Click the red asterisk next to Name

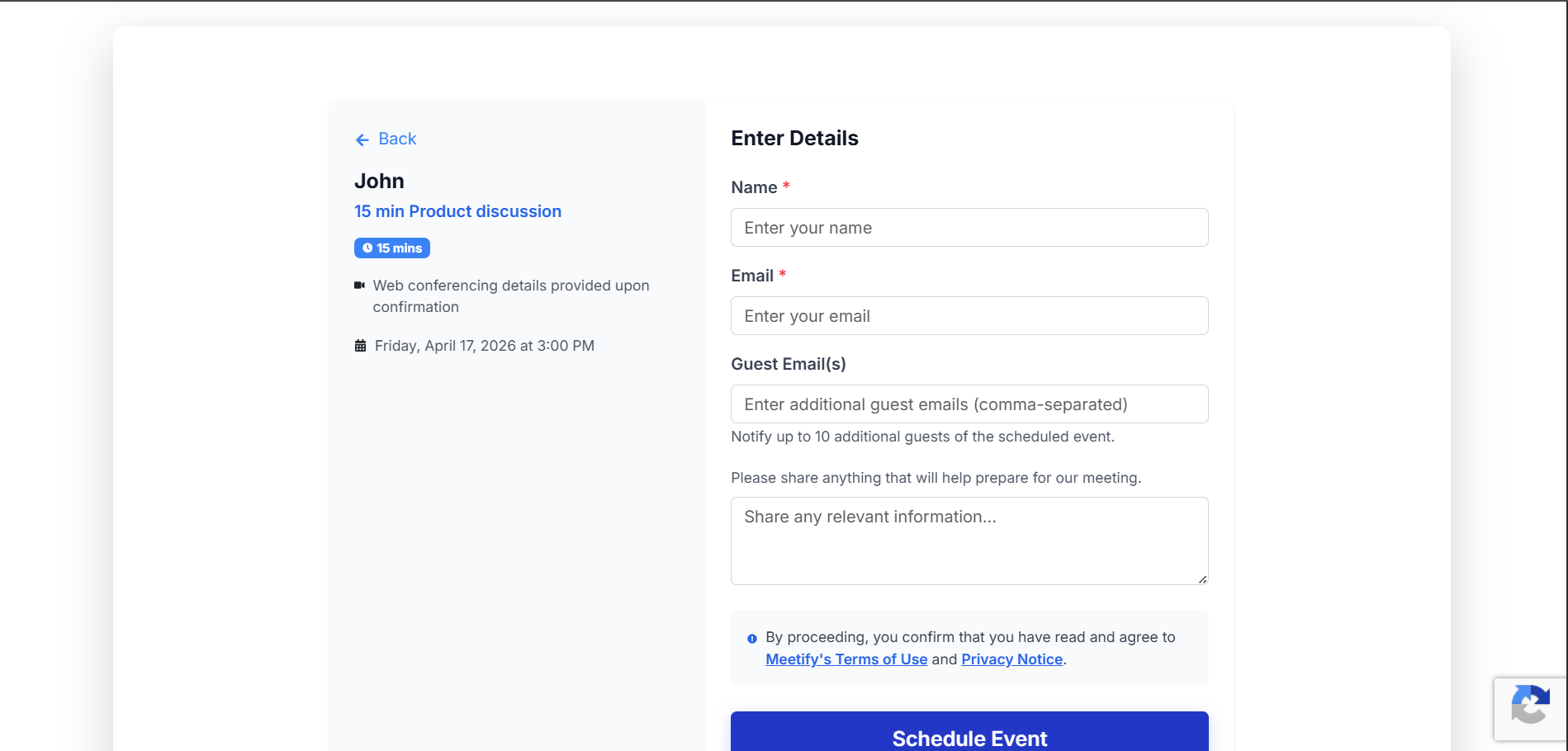pos(784,187)
